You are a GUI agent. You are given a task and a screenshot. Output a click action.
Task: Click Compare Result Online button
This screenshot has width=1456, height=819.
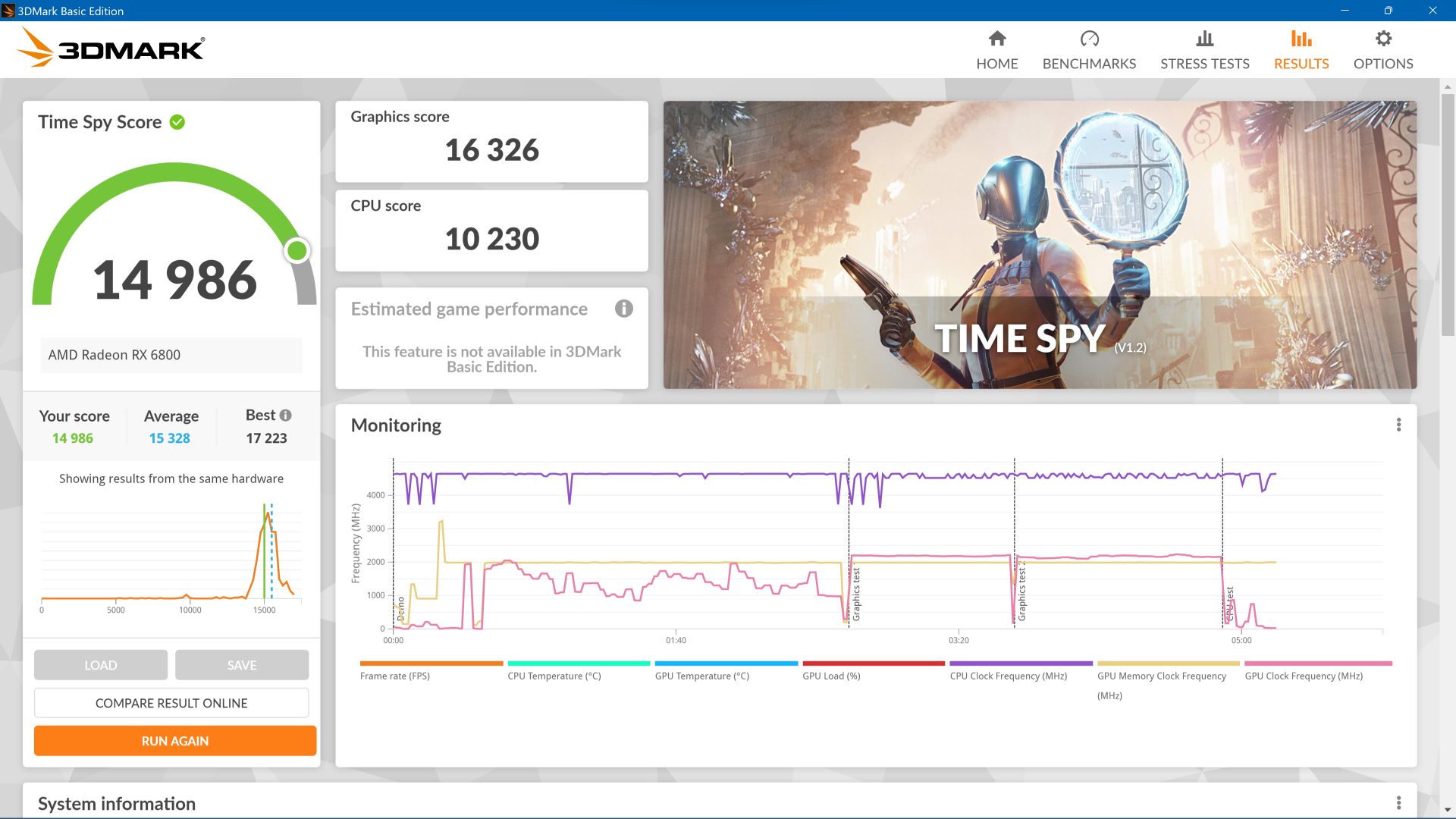[171, 703]
